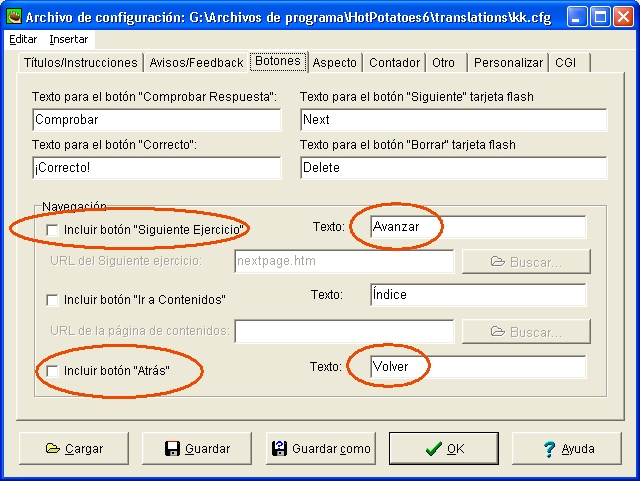Open Ayuda help button

click(566, 449)
